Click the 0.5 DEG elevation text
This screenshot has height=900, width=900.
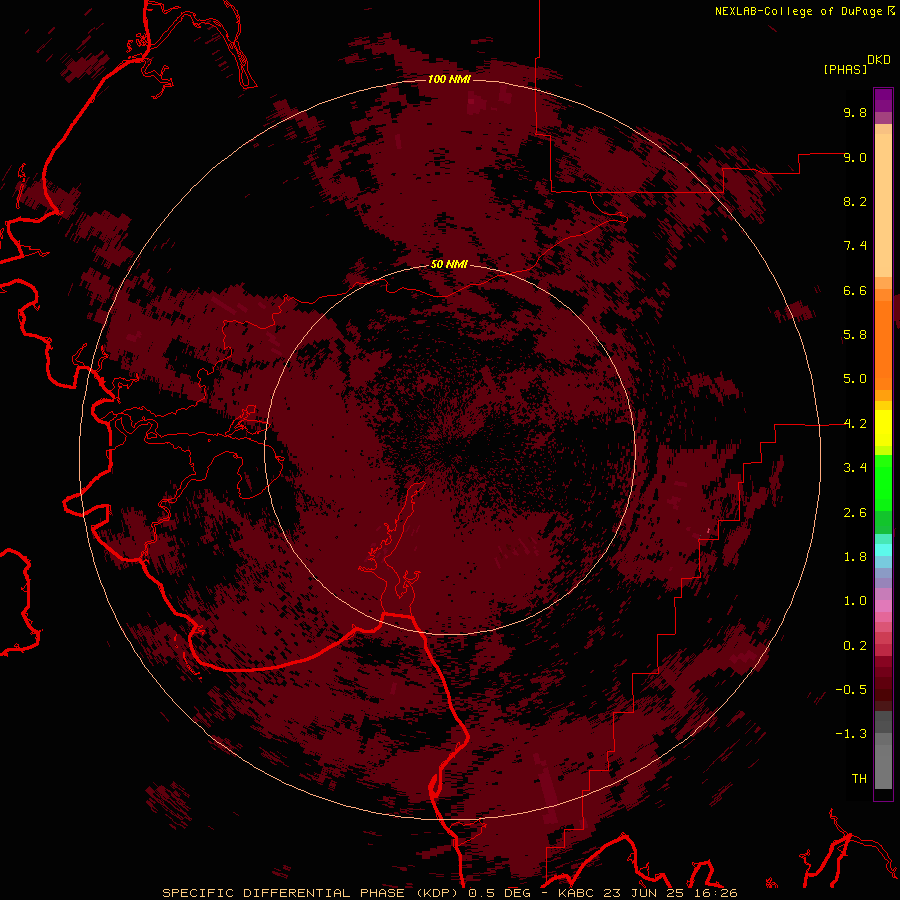(499, 893)
